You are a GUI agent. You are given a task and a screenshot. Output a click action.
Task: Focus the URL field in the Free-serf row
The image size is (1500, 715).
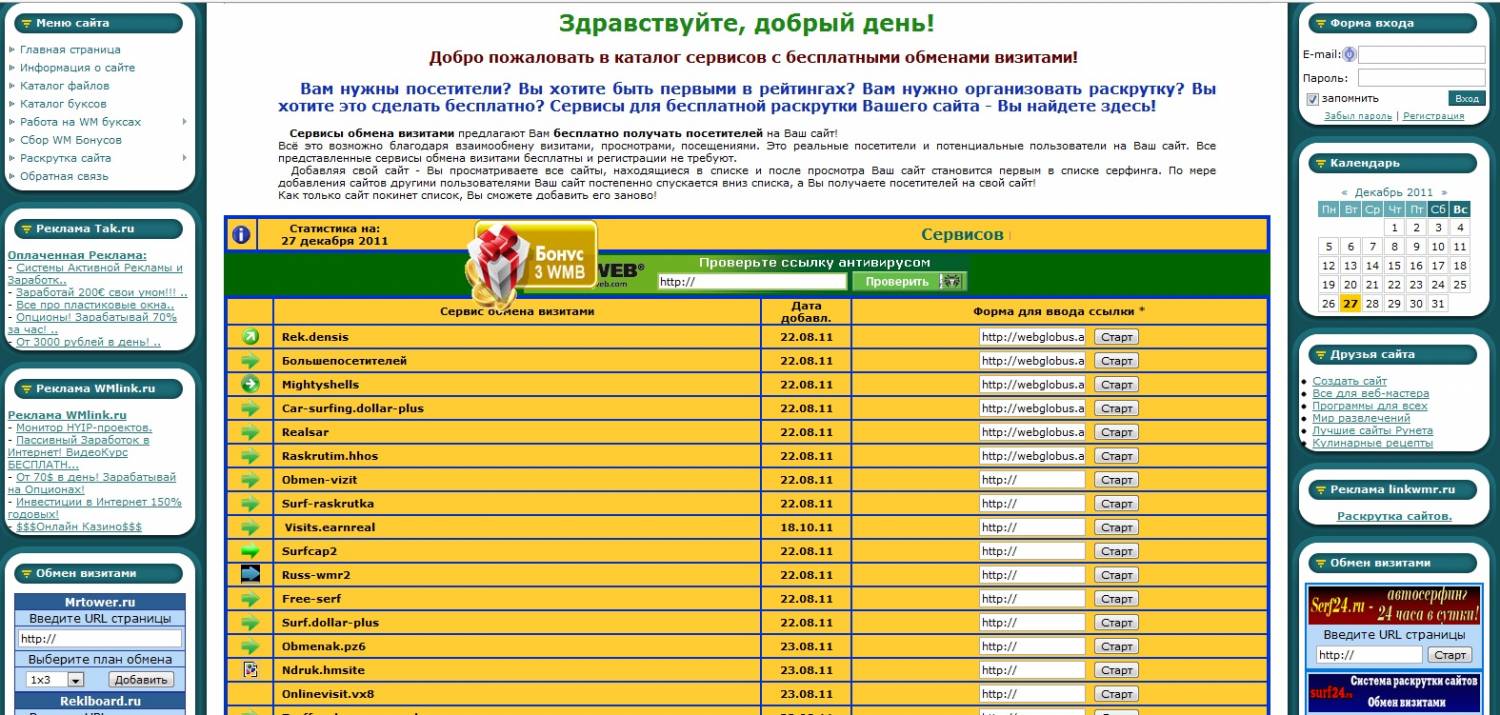pyautogui.click(x=1033, y=599)
